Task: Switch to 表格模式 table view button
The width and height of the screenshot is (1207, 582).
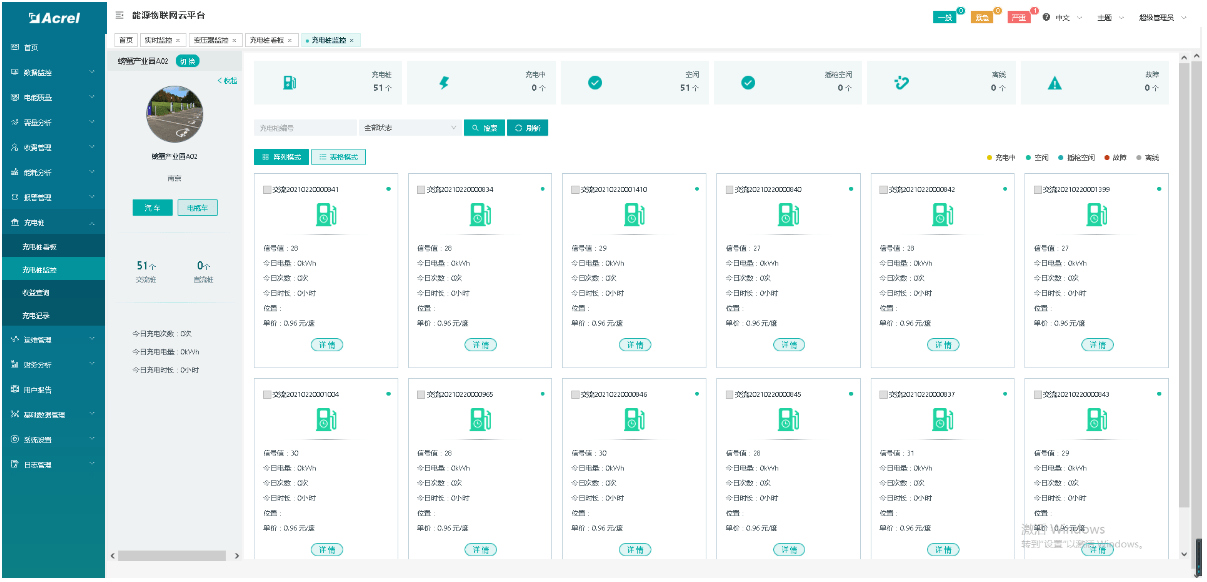Action: (x=338, y=157)
